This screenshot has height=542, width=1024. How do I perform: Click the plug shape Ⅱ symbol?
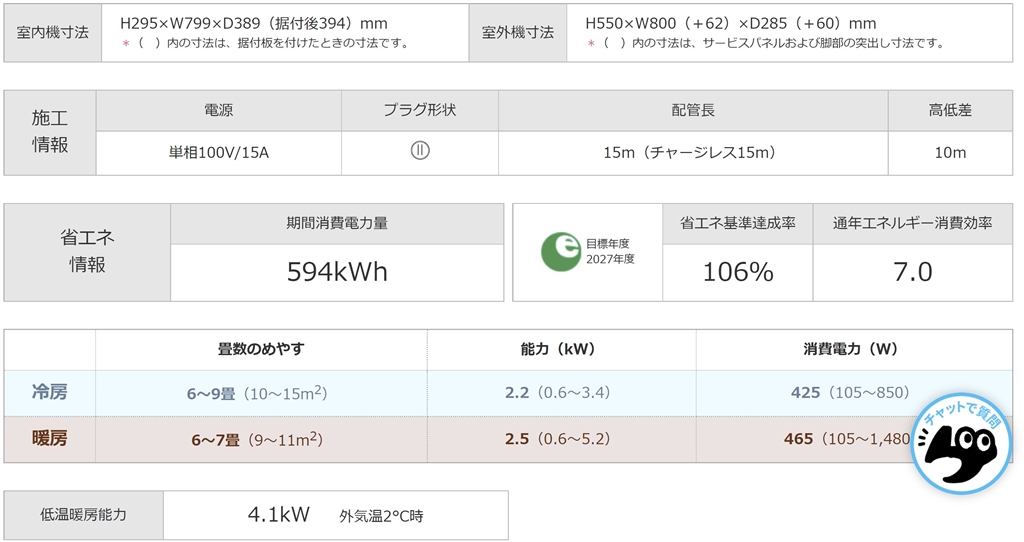click(420, 152)
